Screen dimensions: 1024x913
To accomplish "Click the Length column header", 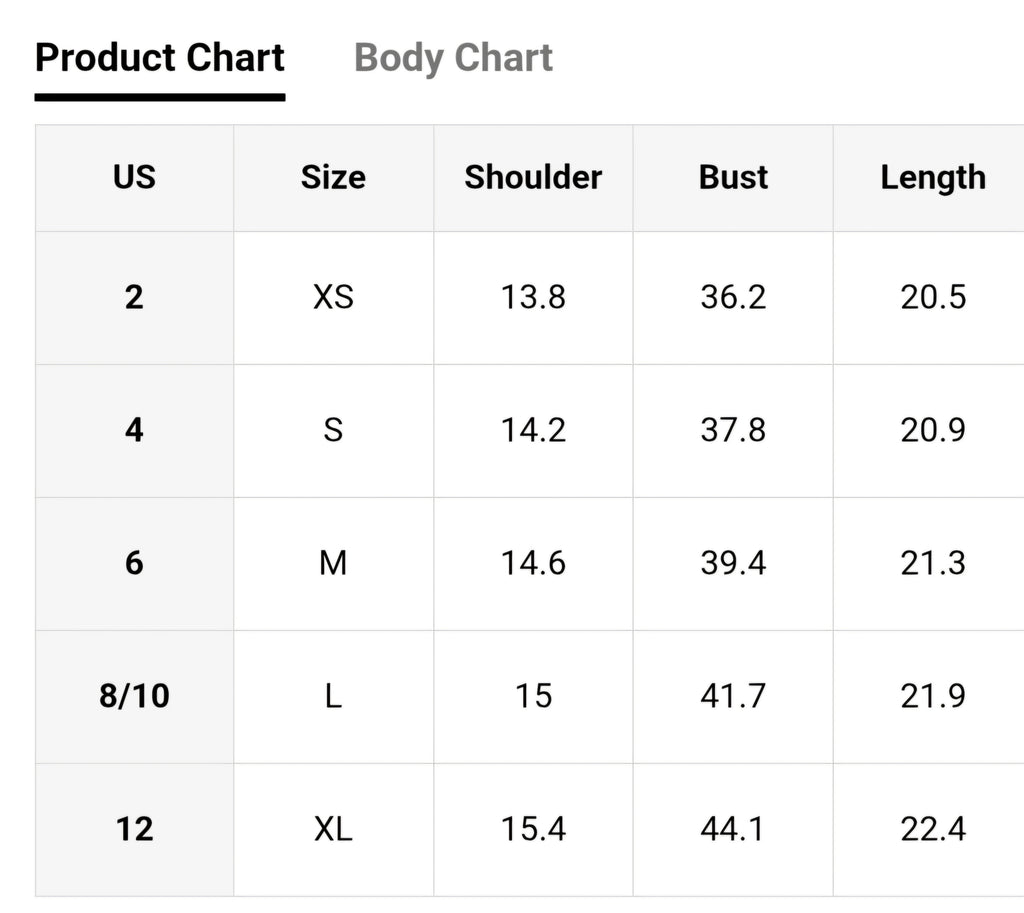I will point(933,178).
